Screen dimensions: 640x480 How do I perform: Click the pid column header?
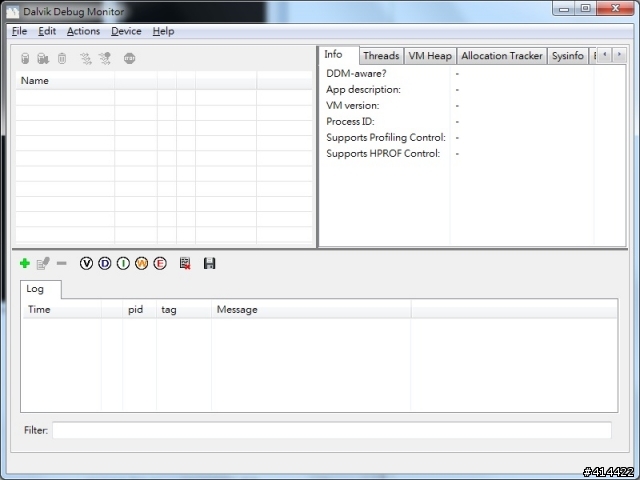tap(139, 309)
